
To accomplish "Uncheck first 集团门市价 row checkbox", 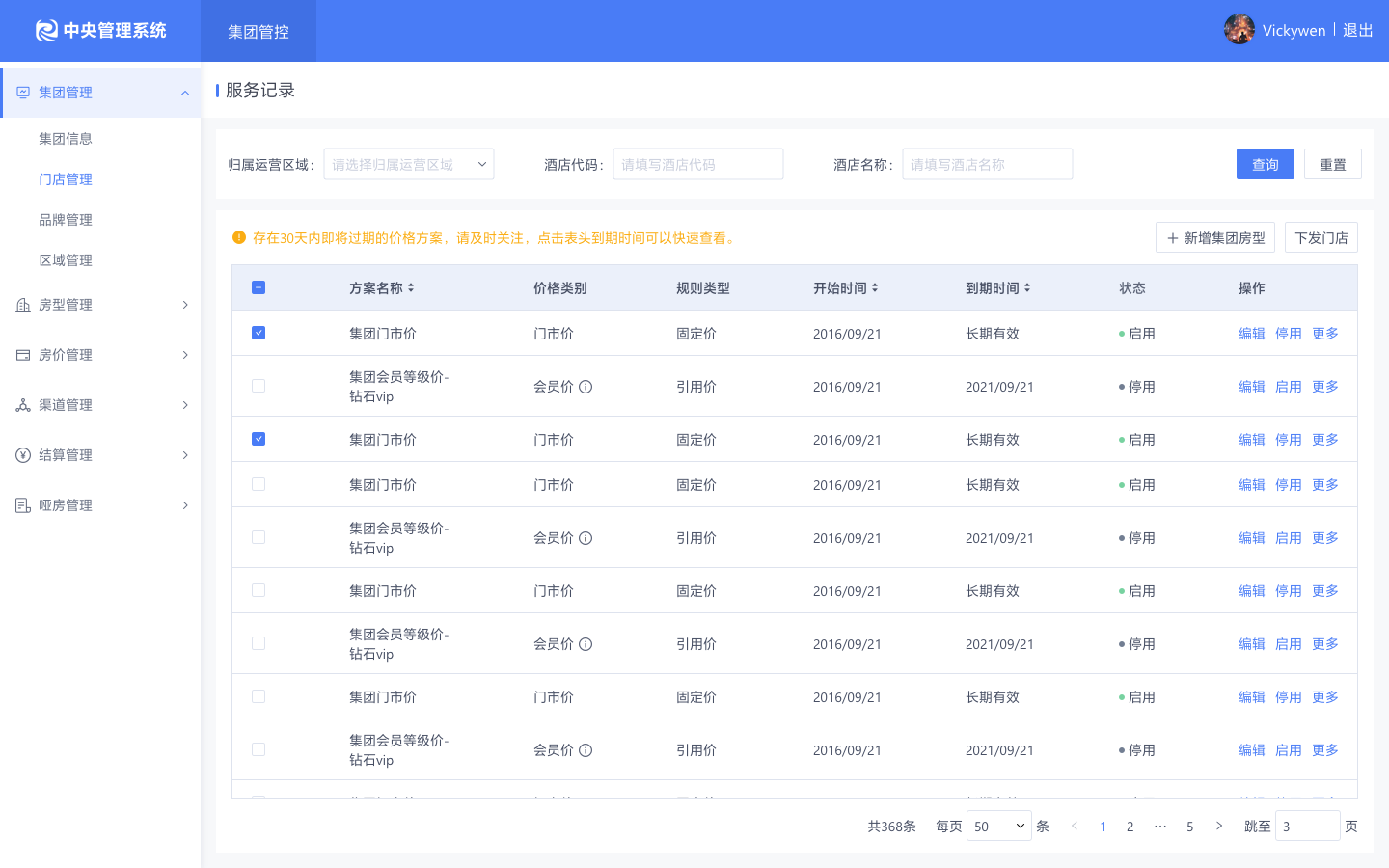I will (x=259, y=333).
